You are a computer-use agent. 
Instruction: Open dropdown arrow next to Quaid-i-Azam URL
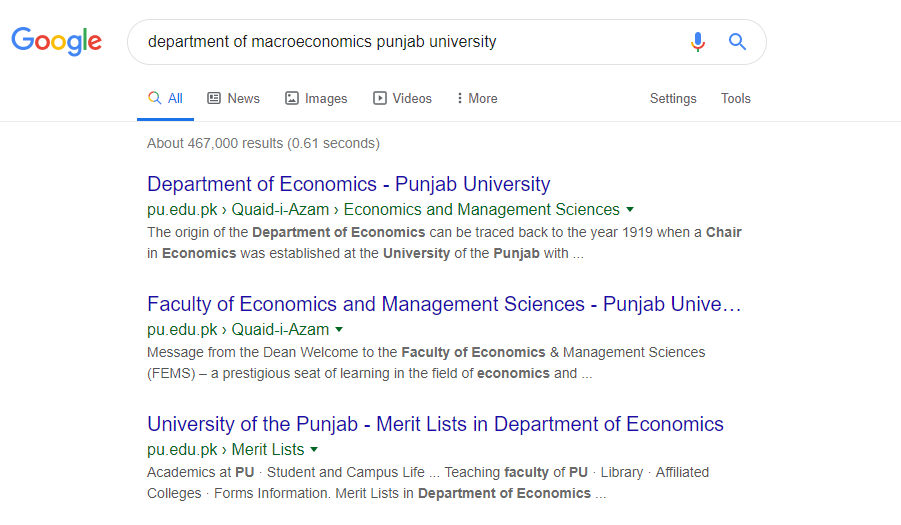(x=339, y=330)
